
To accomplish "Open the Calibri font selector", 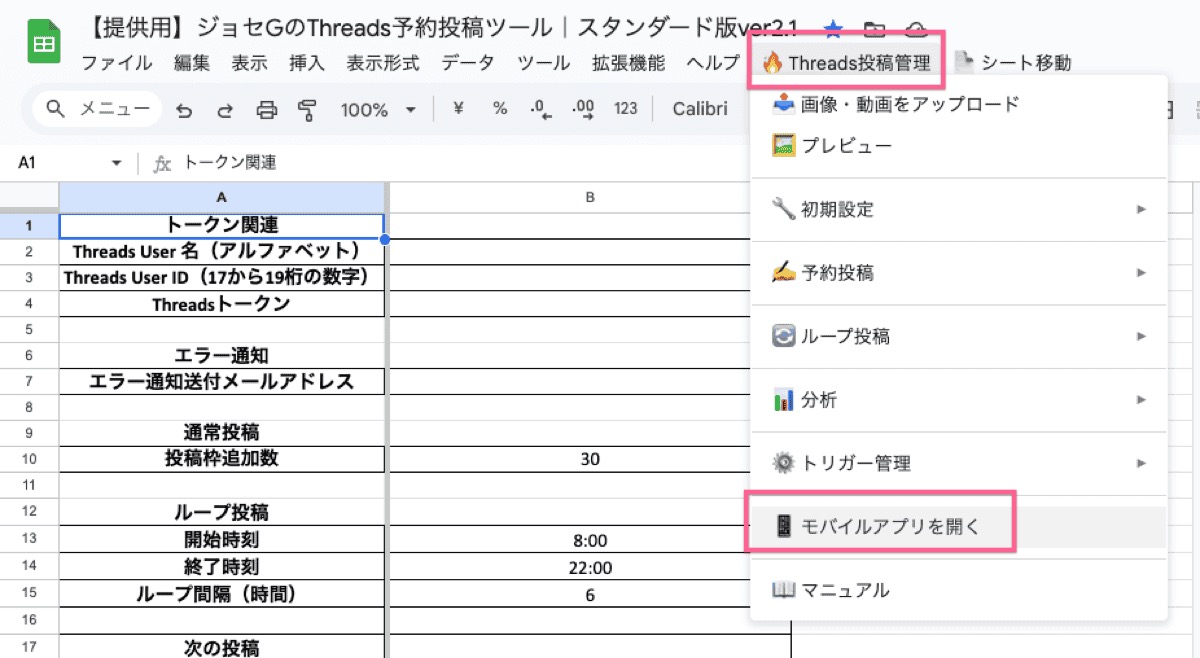I will (x=700, y=109).
